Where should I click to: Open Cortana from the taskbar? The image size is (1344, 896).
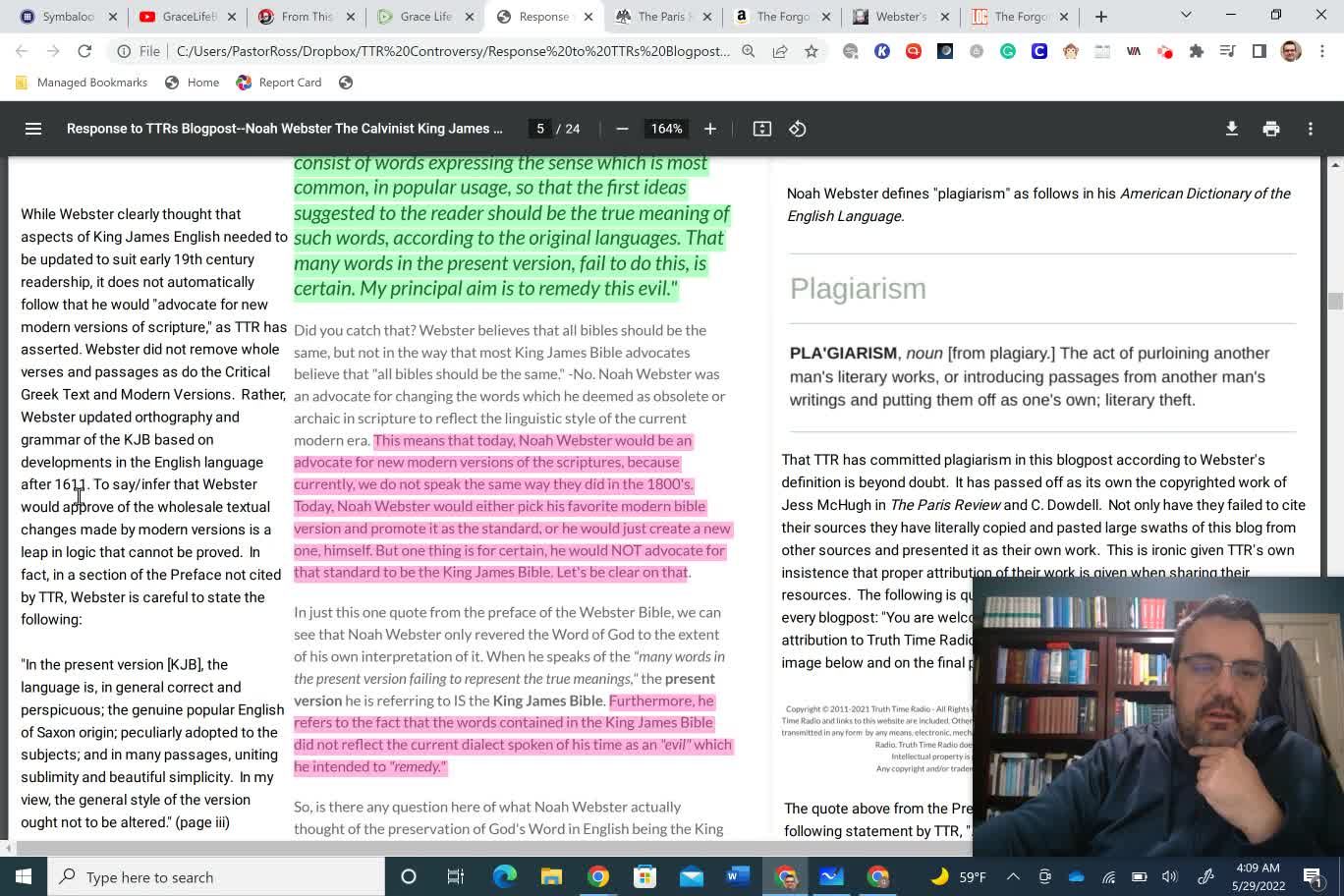pyautogui.click(x=409, y=876)
